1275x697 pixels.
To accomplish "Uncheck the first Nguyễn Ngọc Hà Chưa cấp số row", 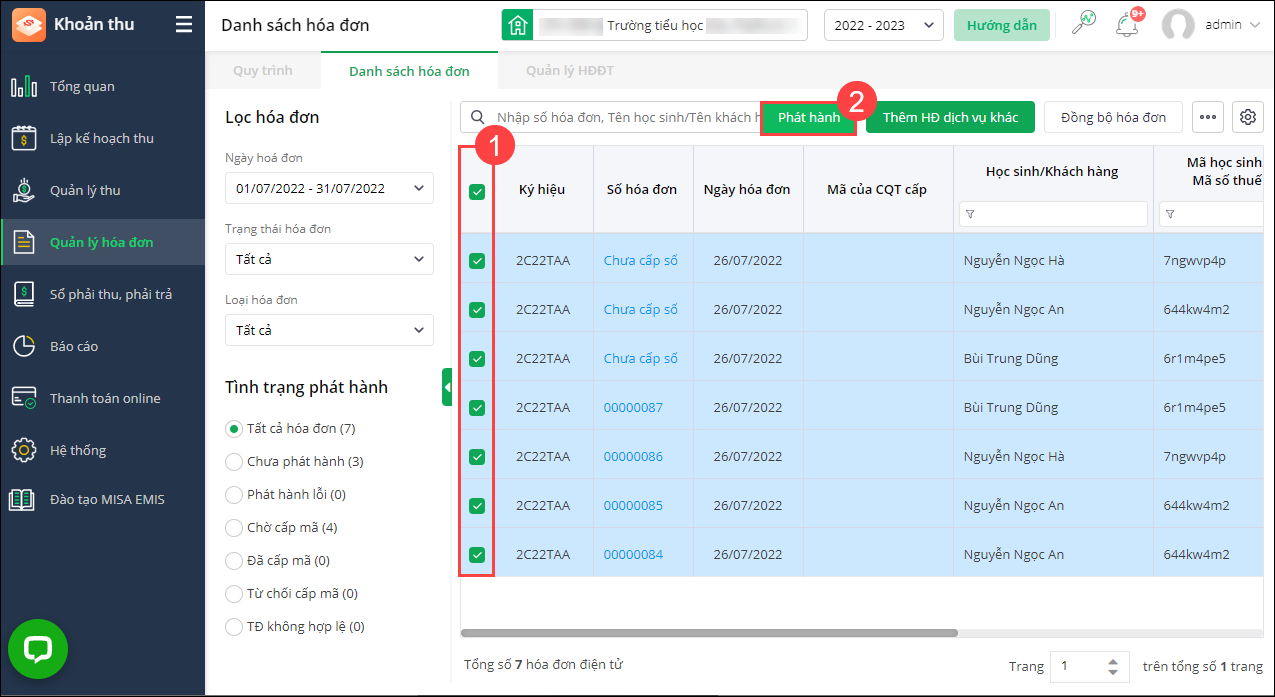I will coord(477,261).
